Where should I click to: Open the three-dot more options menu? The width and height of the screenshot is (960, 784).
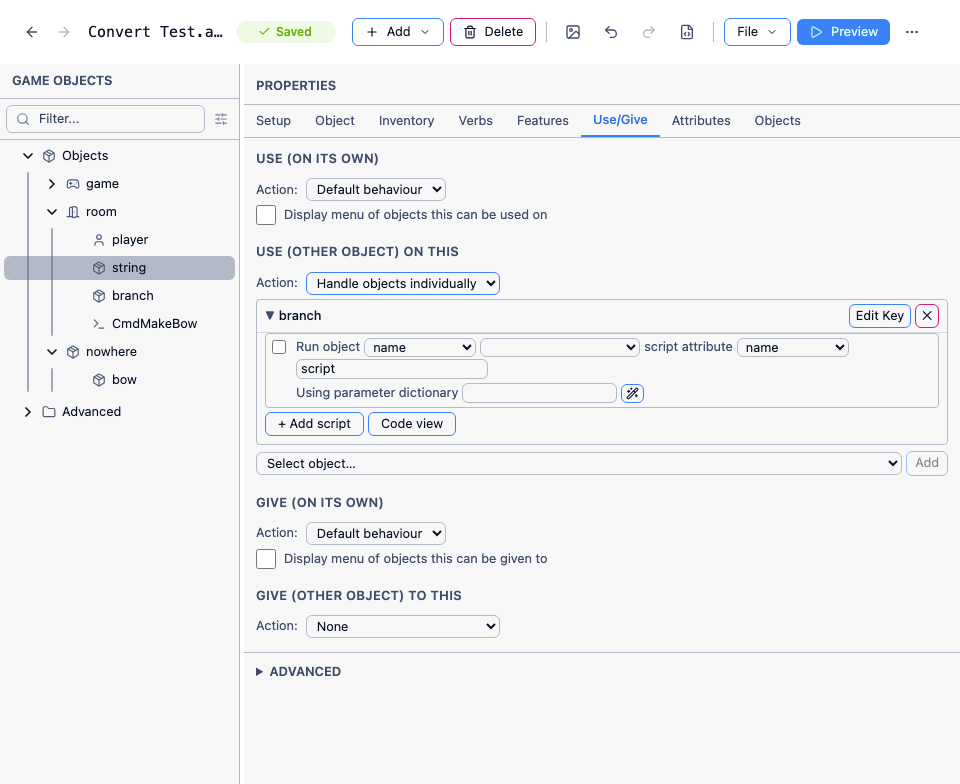[x=912, y=32]
